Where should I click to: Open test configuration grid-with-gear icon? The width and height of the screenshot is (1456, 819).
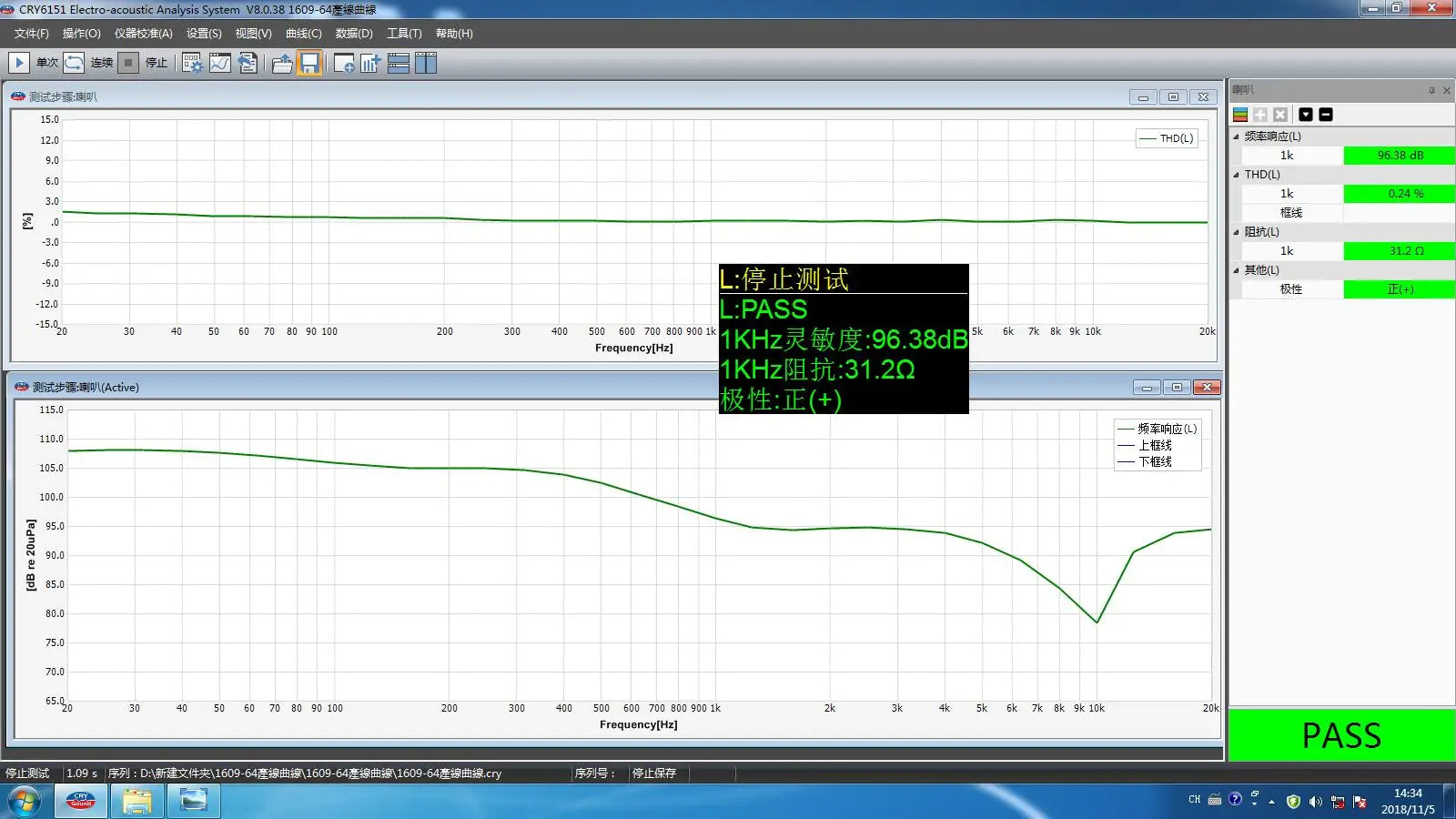pos(192,63)
